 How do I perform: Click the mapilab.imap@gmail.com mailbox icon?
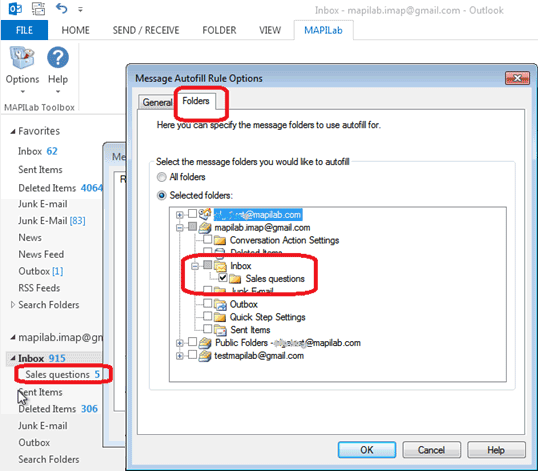click(x=205, y=227)
